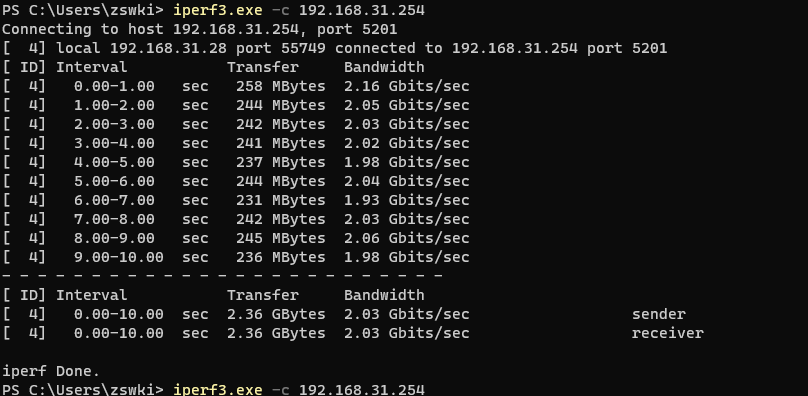
Task: Click the 2.16 Gbits/sec bandwidth value
Action: coord(407,86)
